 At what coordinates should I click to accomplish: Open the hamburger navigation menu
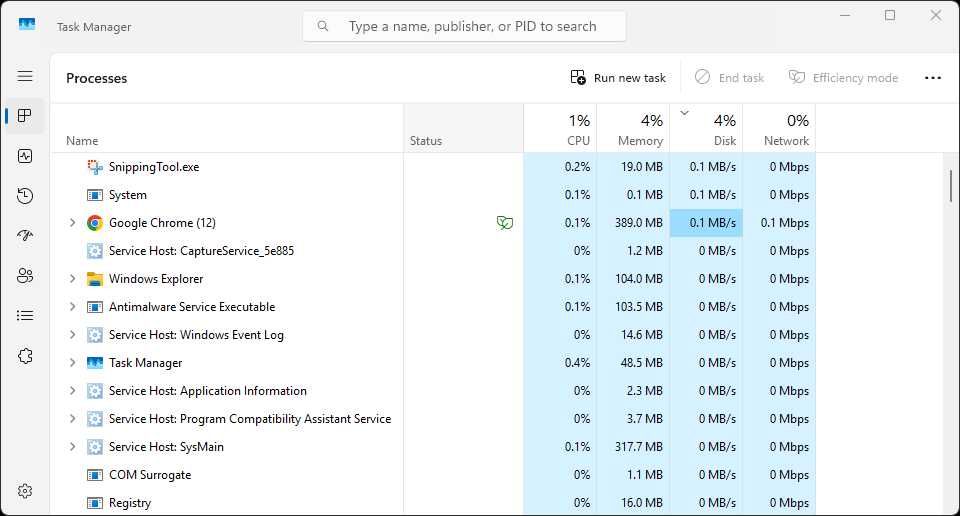(x=25, y=76)
